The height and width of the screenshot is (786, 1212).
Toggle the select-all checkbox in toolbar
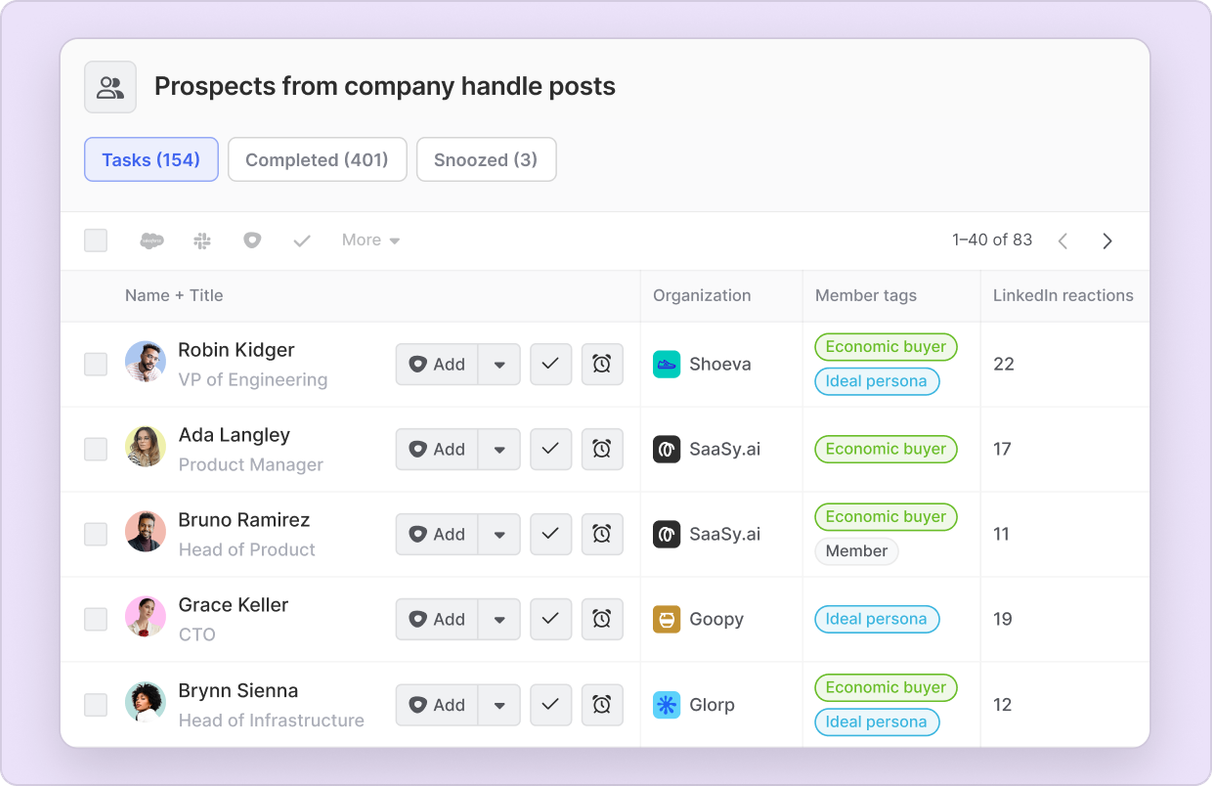96,241
